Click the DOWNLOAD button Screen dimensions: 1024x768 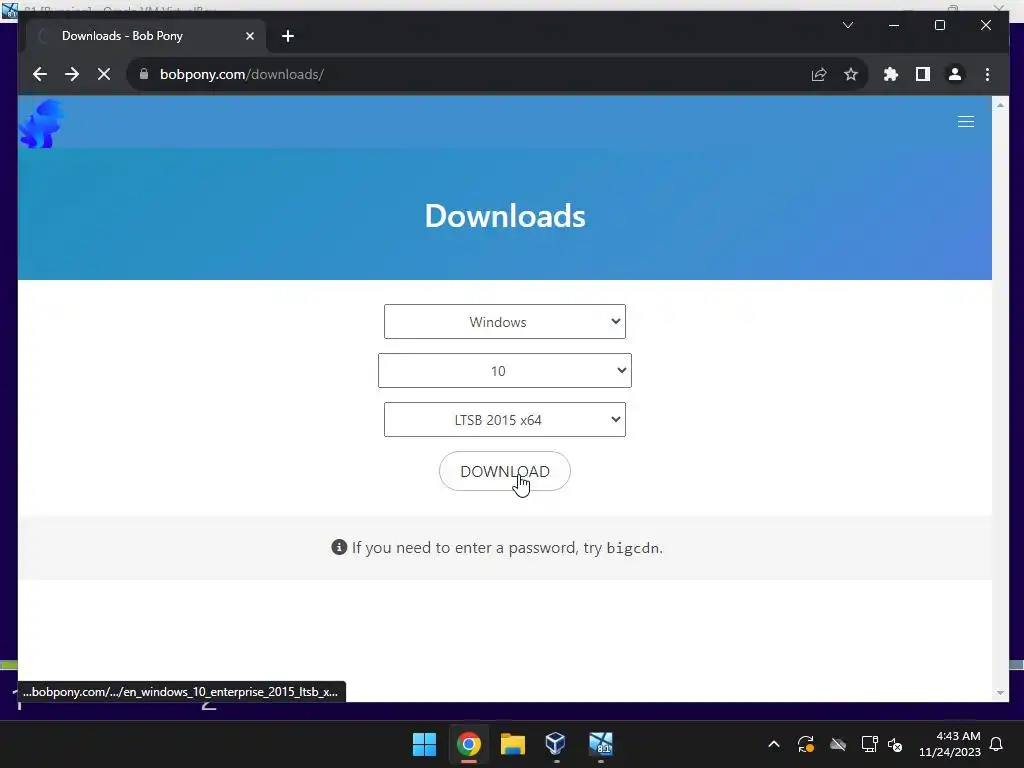505,471
